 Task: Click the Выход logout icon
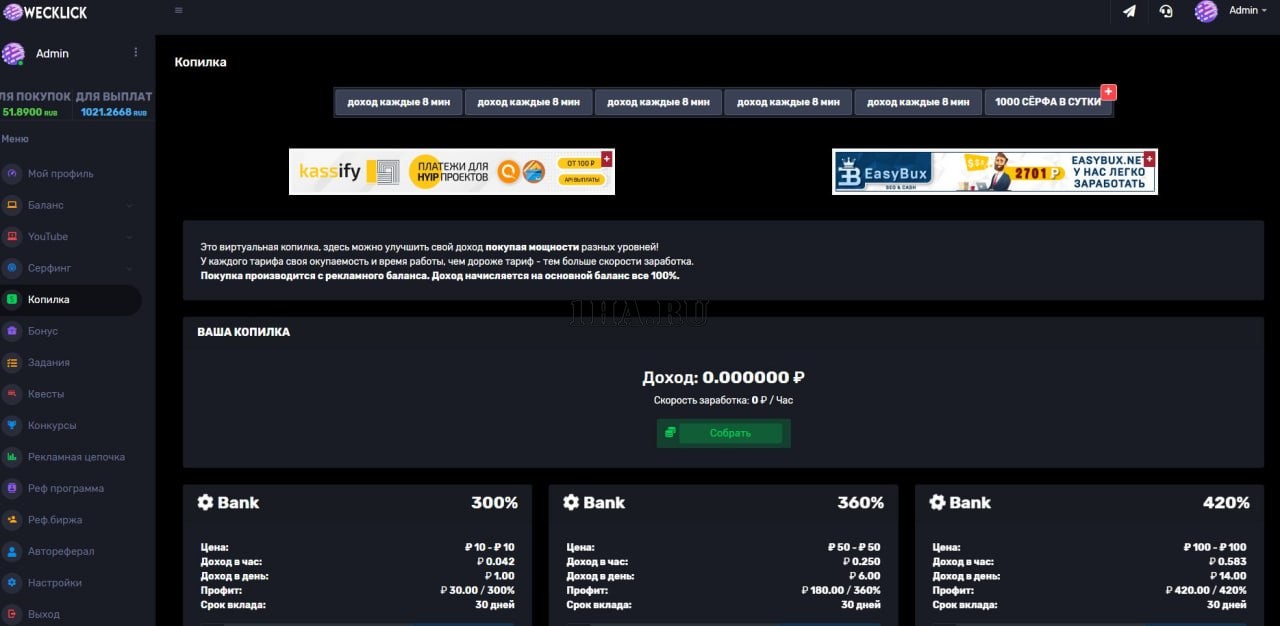(9, 613)
